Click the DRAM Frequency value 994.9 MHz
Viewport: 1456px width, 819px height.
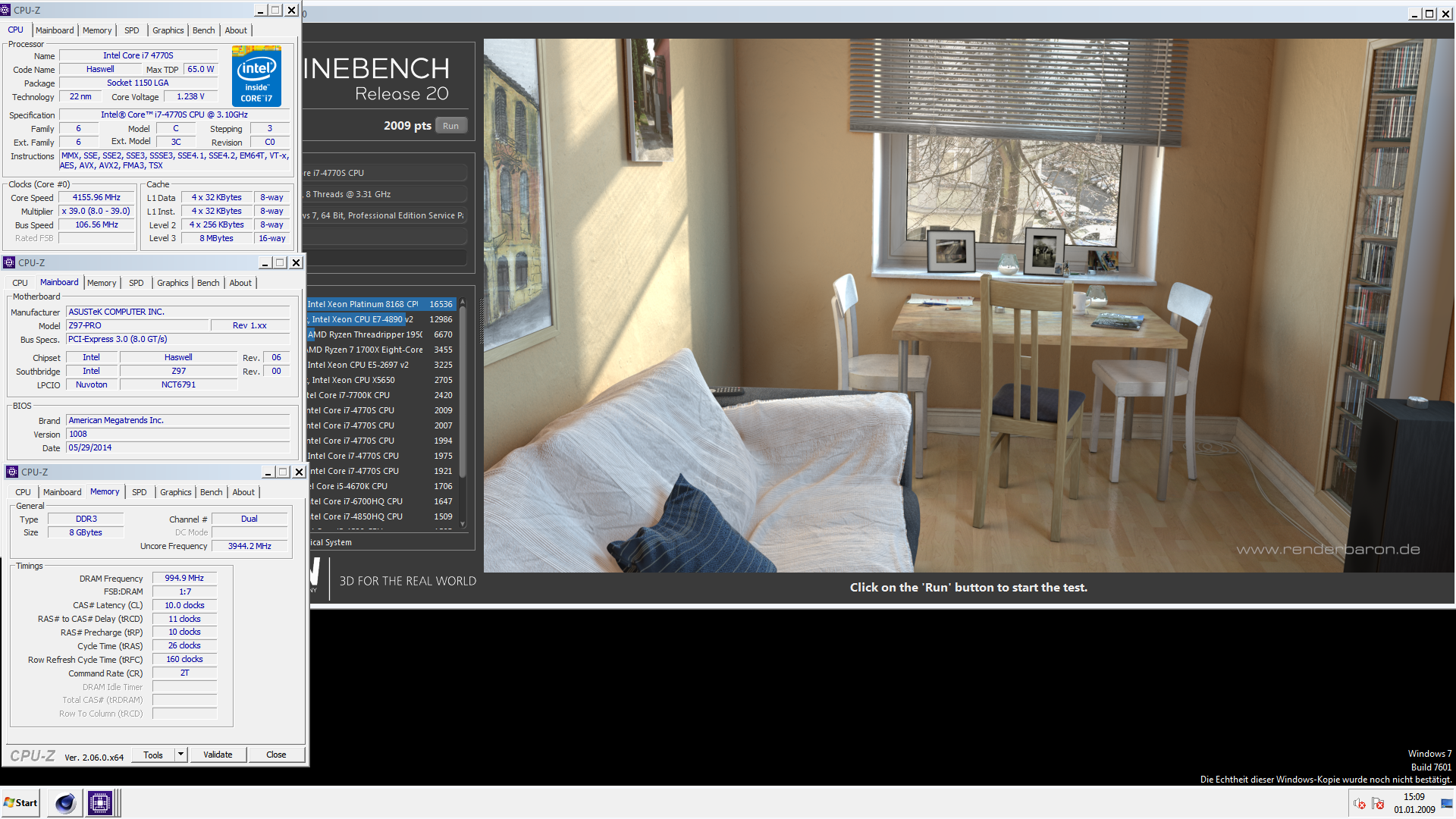[184, 578]
